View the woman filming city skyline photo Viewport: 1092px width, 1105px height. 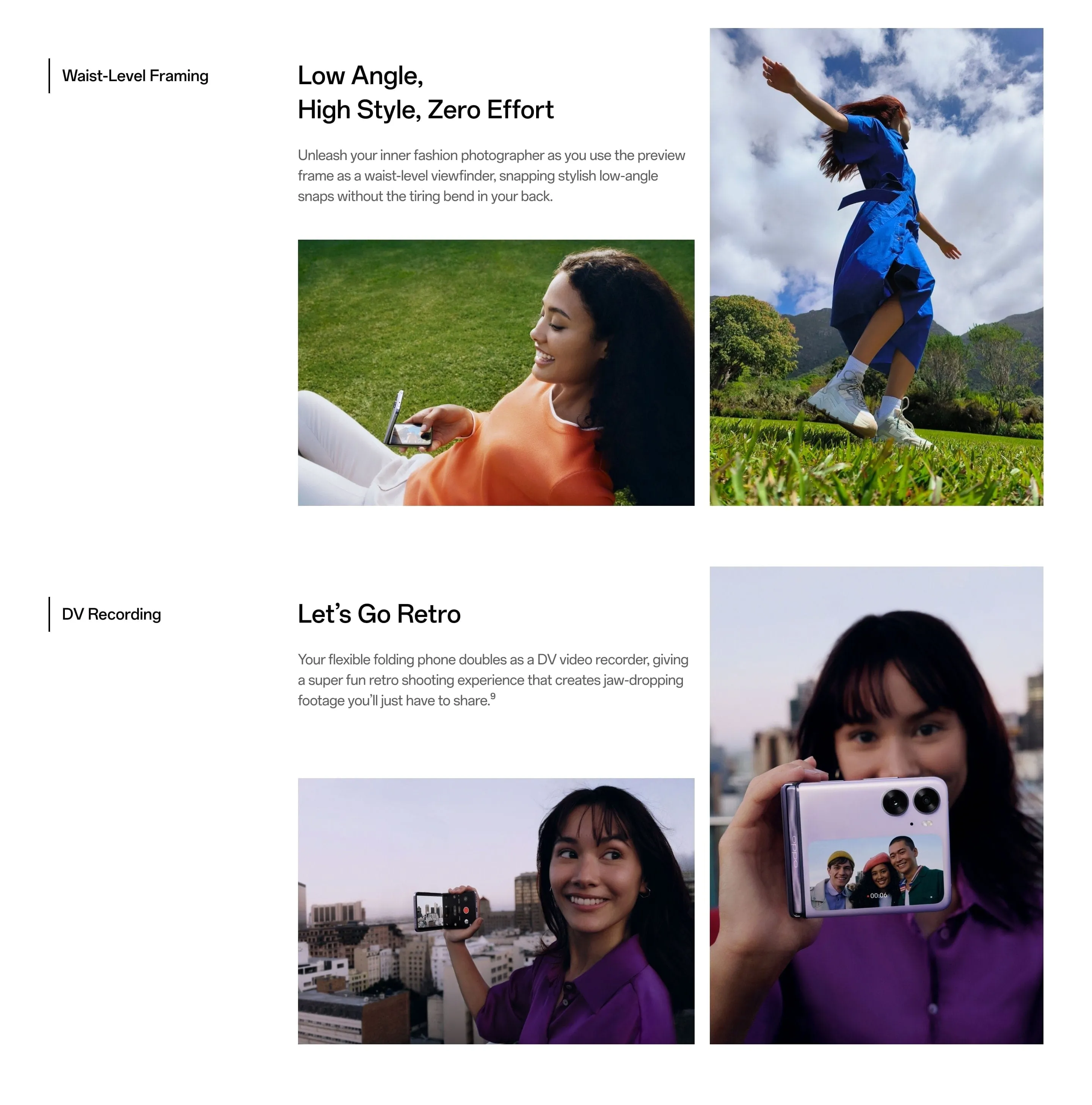[x=496, y=910]
